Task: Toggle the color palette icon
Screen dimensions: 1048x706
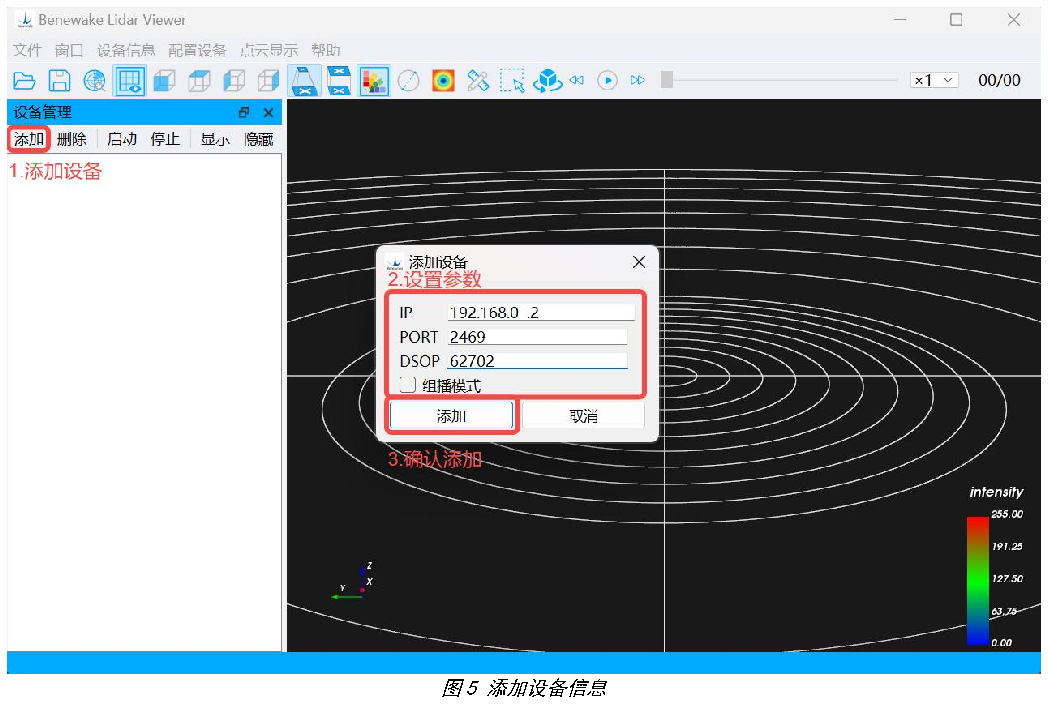Action: (x=374, y=81)
